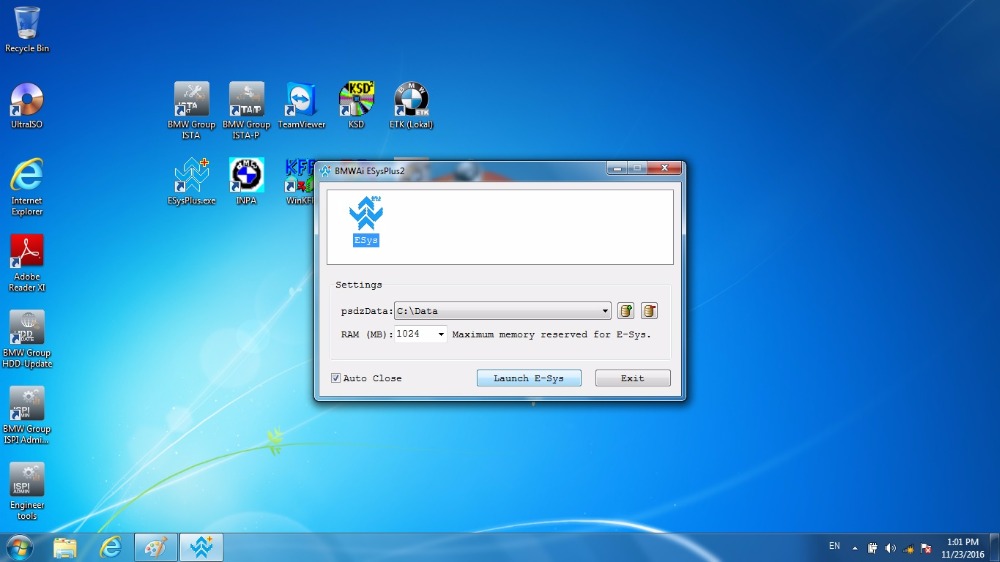Image resolution: width=1000 pixels, height=562 pixels.
Task: Select the TeamViewer desktop icon
Action: pyautogui.click(x=301, y=104)
